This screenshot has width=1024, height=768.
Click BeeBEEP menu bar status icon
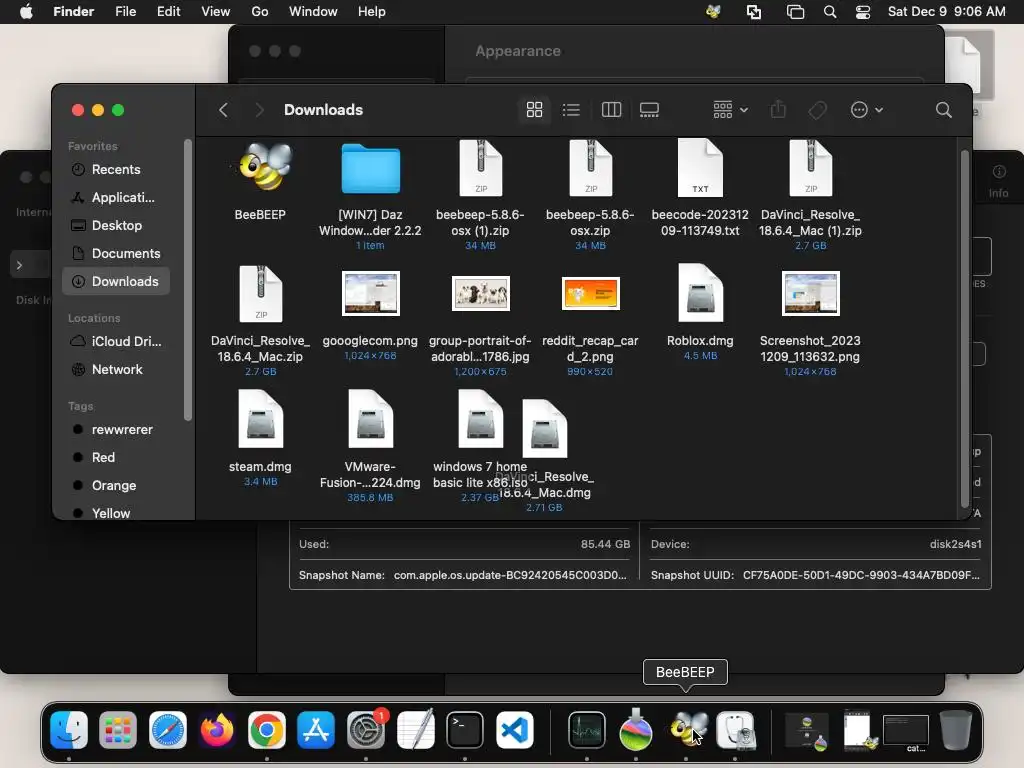coord(713,12)
